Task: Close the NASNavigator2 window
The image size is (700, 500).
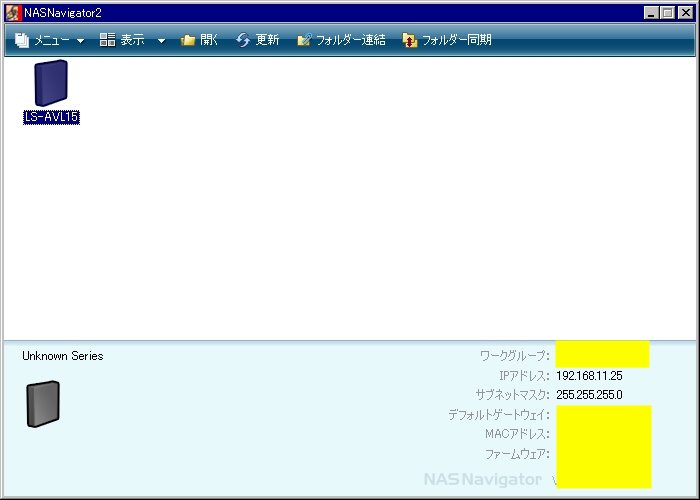Action: tap(684, 12)
